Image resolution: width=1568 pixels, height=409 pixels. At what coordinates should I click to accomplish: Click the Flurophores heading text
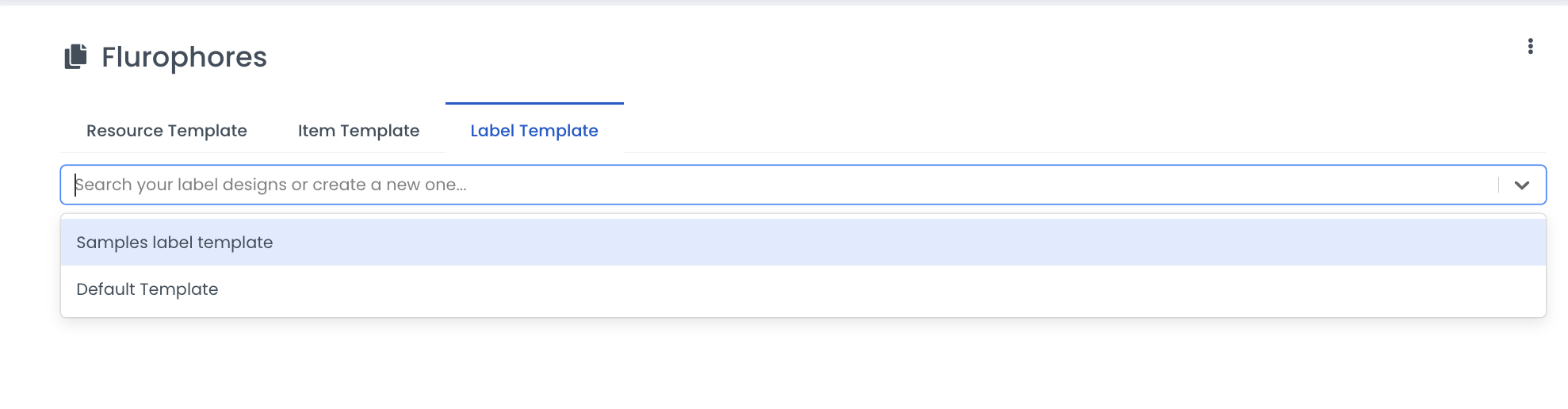pyautogui.click(x=184, y=57)
